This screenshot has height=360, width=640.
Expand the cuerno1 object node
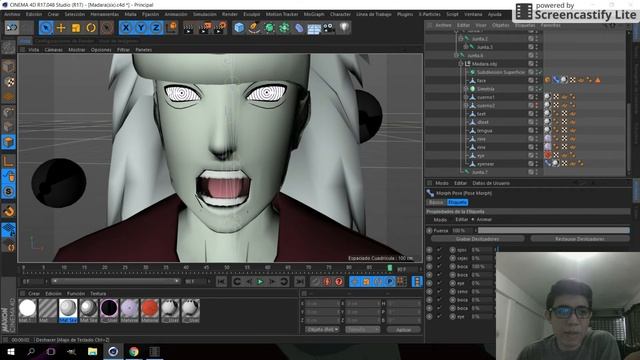[466, 97]
